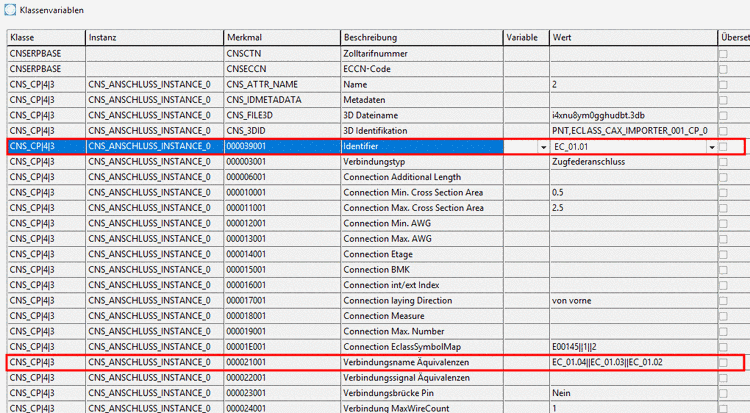Sort by the Instanz column header
750x413 pixels.
coord(154,37)
